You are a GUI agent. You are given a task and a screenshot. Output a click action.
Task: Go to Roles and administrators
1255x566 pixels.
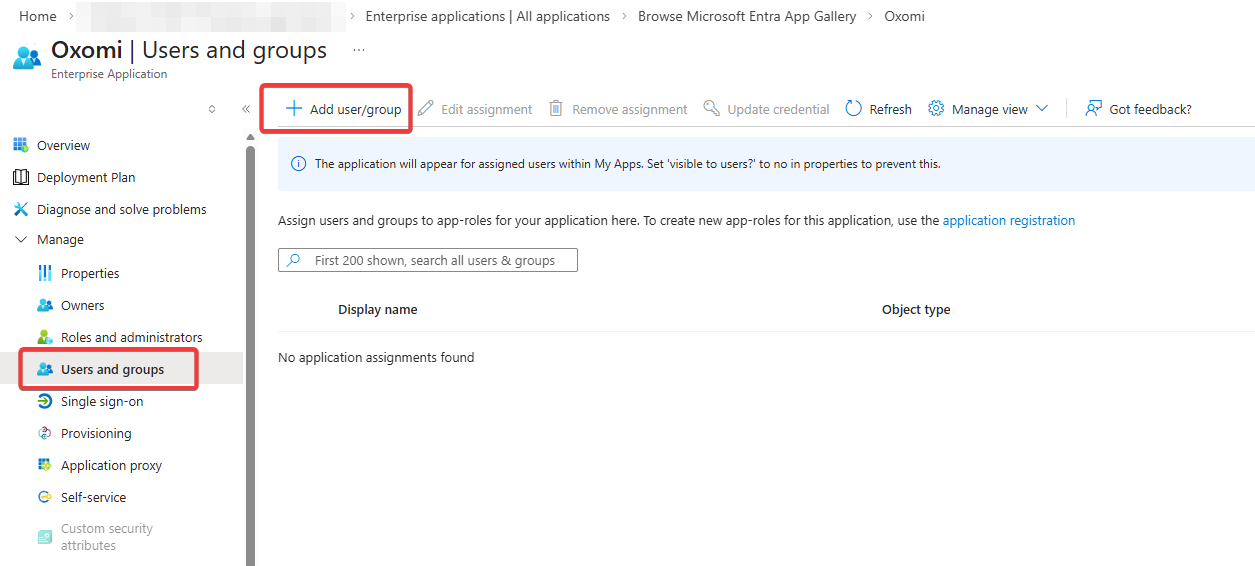[131, 337]
